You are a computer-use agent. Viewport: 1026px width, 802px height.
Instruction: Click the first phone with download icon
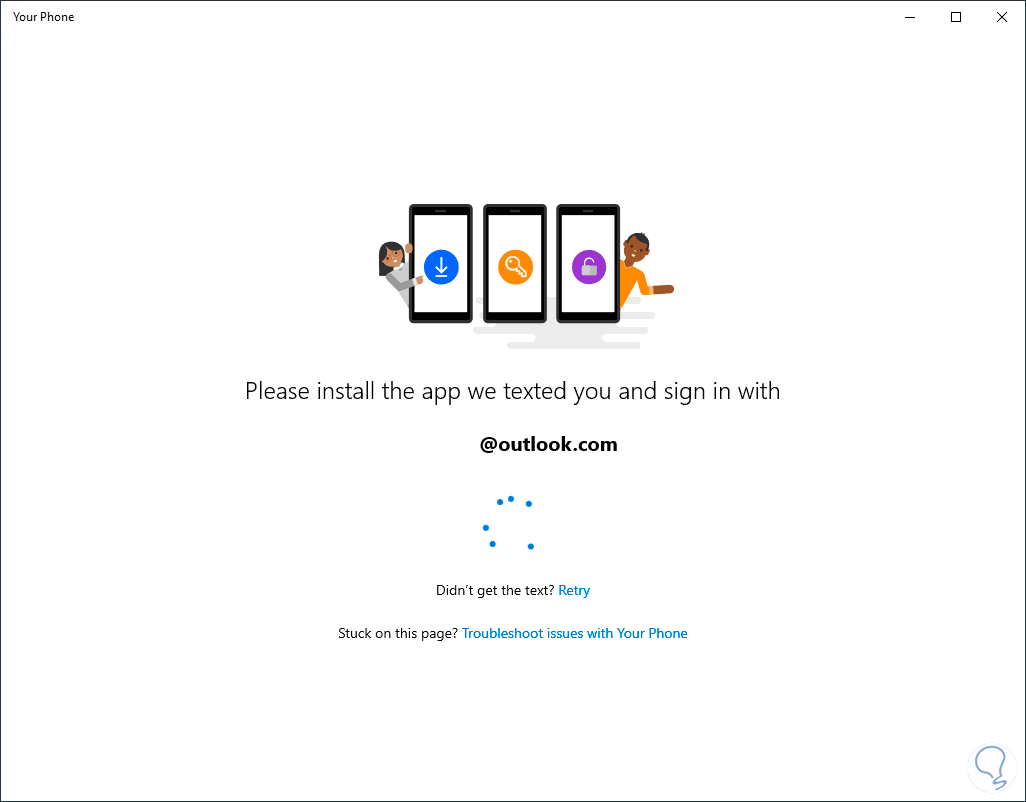click(440, 264)
